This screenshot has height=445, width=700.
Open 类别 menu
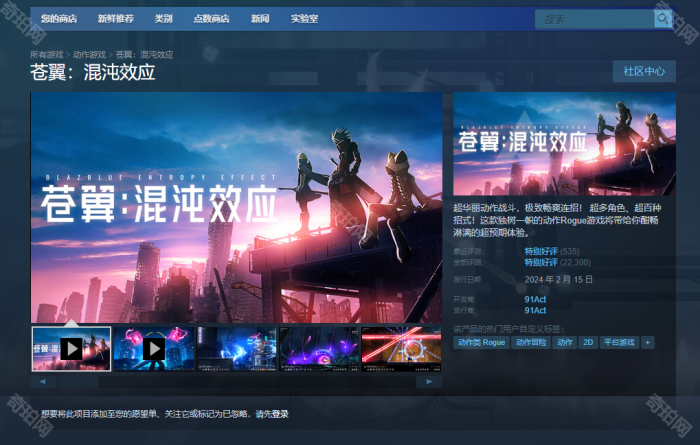click(163, 19)
